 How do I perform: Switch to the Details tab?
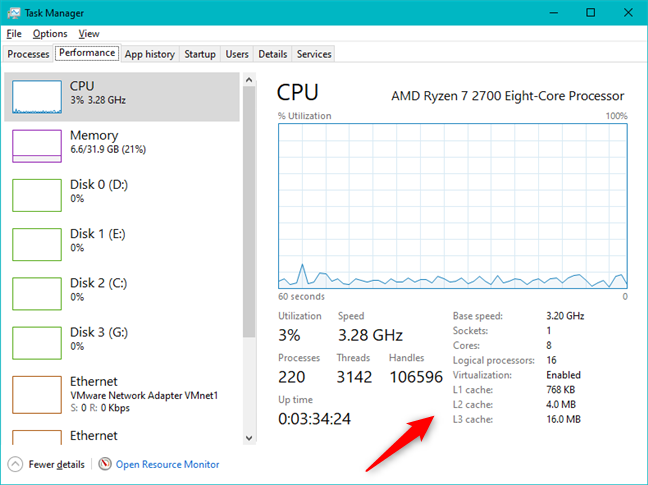pos(273,54)
